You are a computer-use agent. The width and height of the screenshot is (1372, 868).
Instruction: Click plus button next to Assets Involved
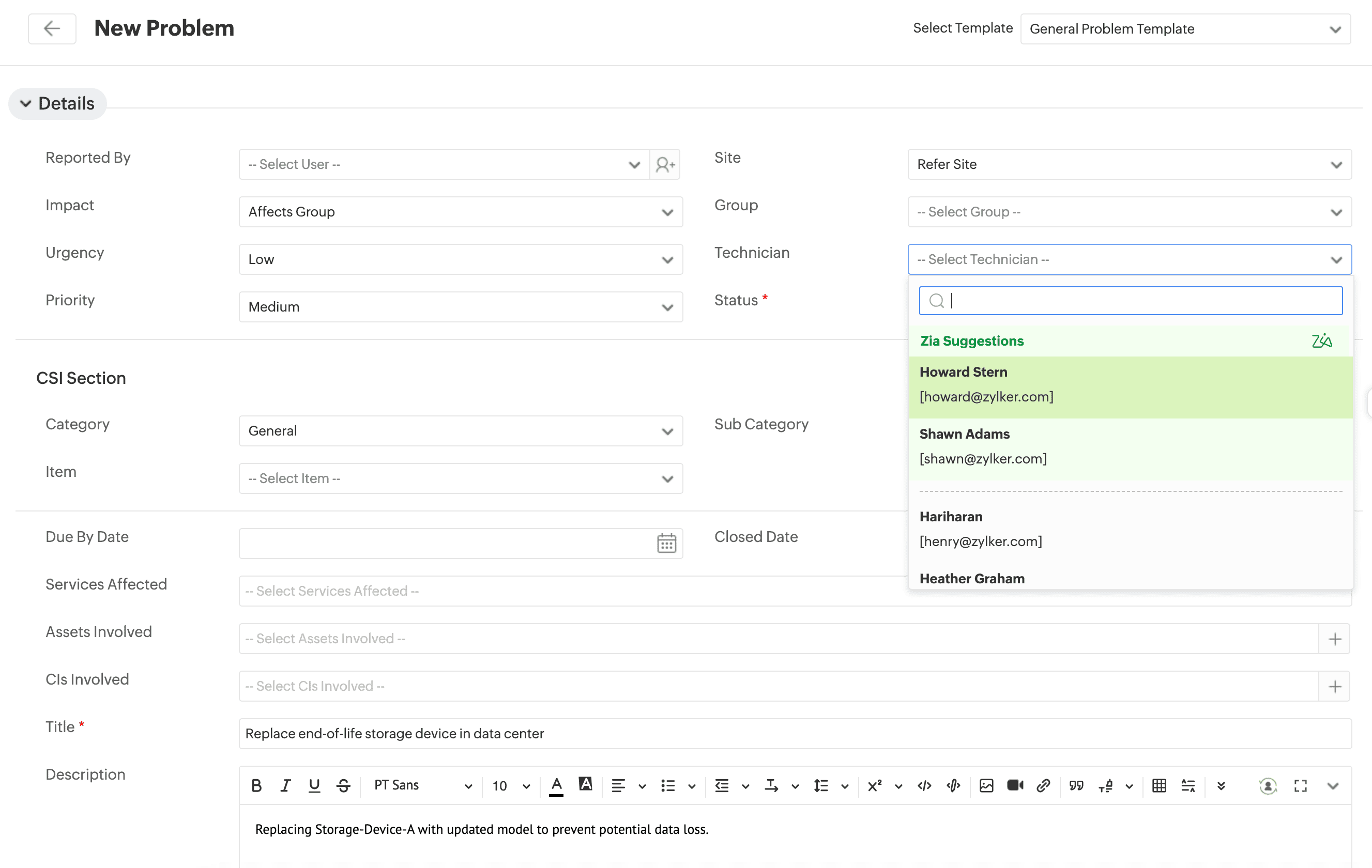click(x=1334, y=639)
